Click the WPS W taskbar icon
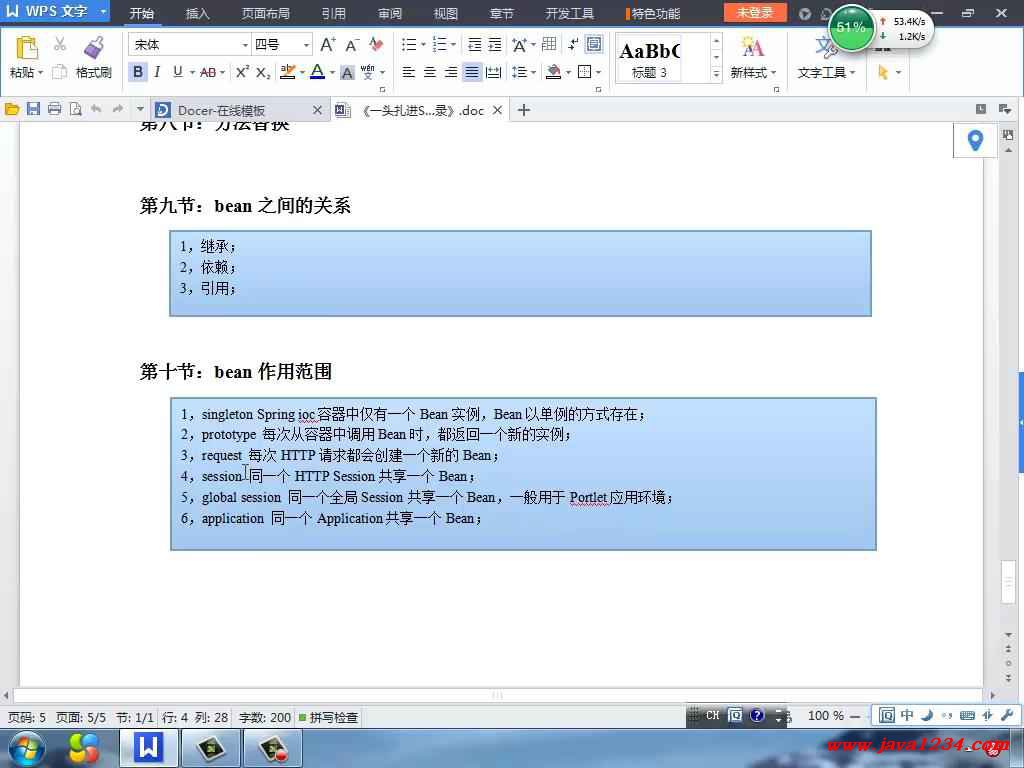The image size is (1024, 768). [x=148, y=748]
